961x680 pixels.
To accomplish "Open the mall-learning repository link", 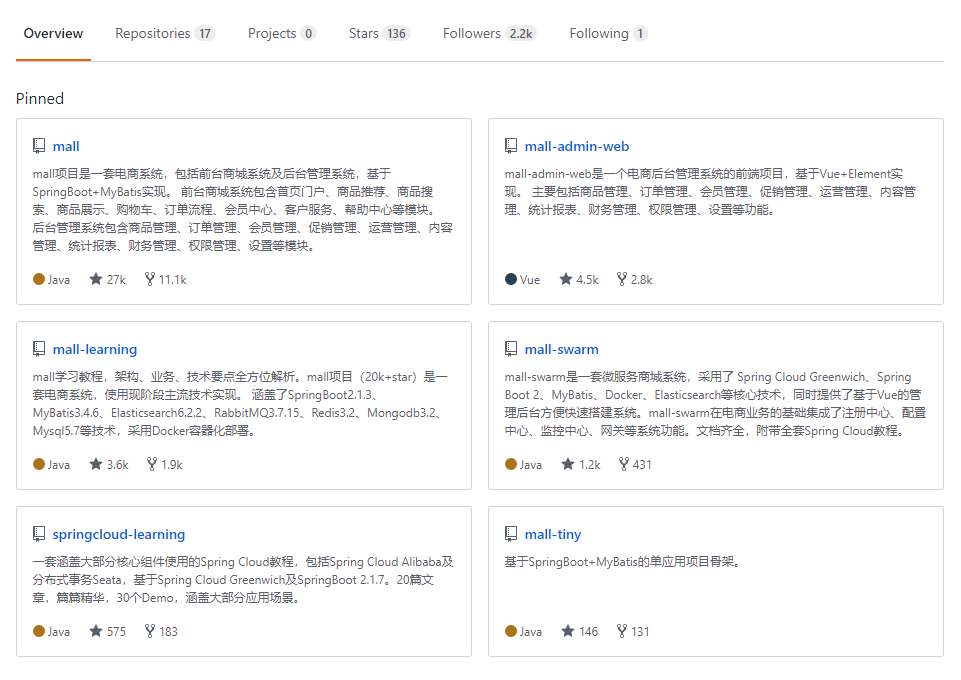I will click(x=94, y=349).
